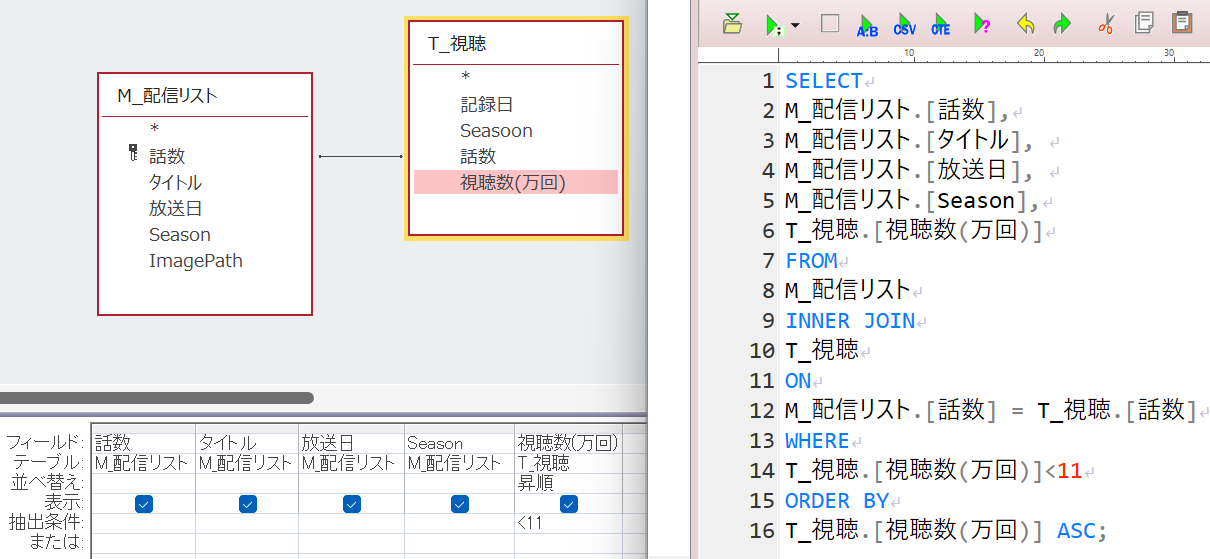Click the Season field cell in the design grid
This screenshot has height=559, width=1210.
pos(459,443)
